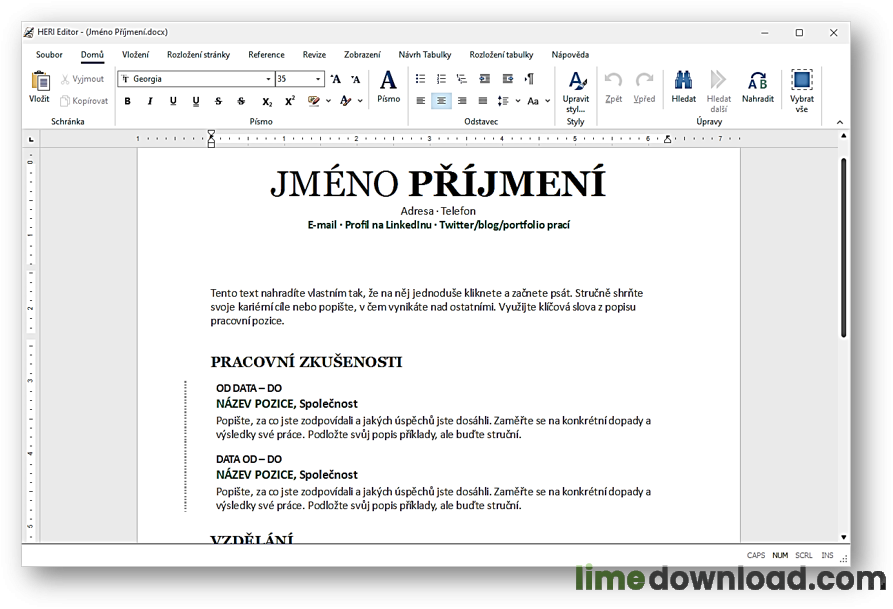Open the font color picker in Písmo group
The image size is (893, 609).
pos(345,100)
